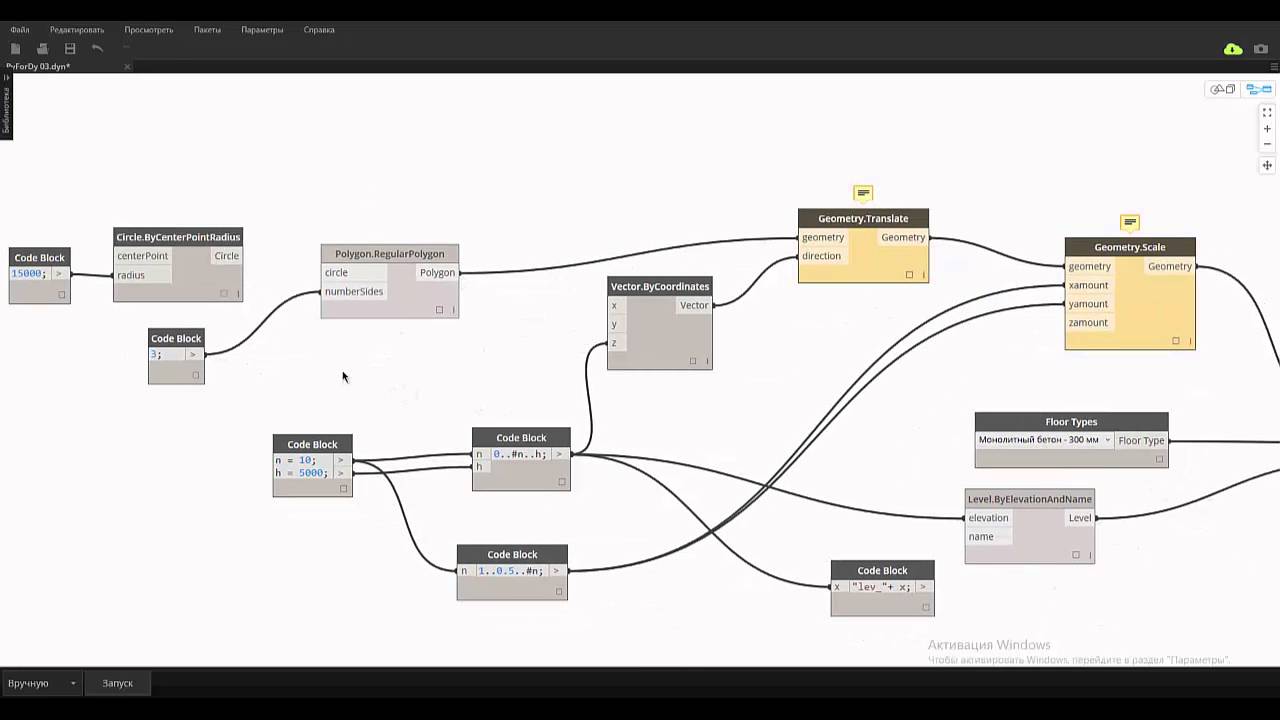Viewport: 1280px width, 720px height.
Task: Undo the last action via toolbar arrow
Action: (x=97, y=48)
